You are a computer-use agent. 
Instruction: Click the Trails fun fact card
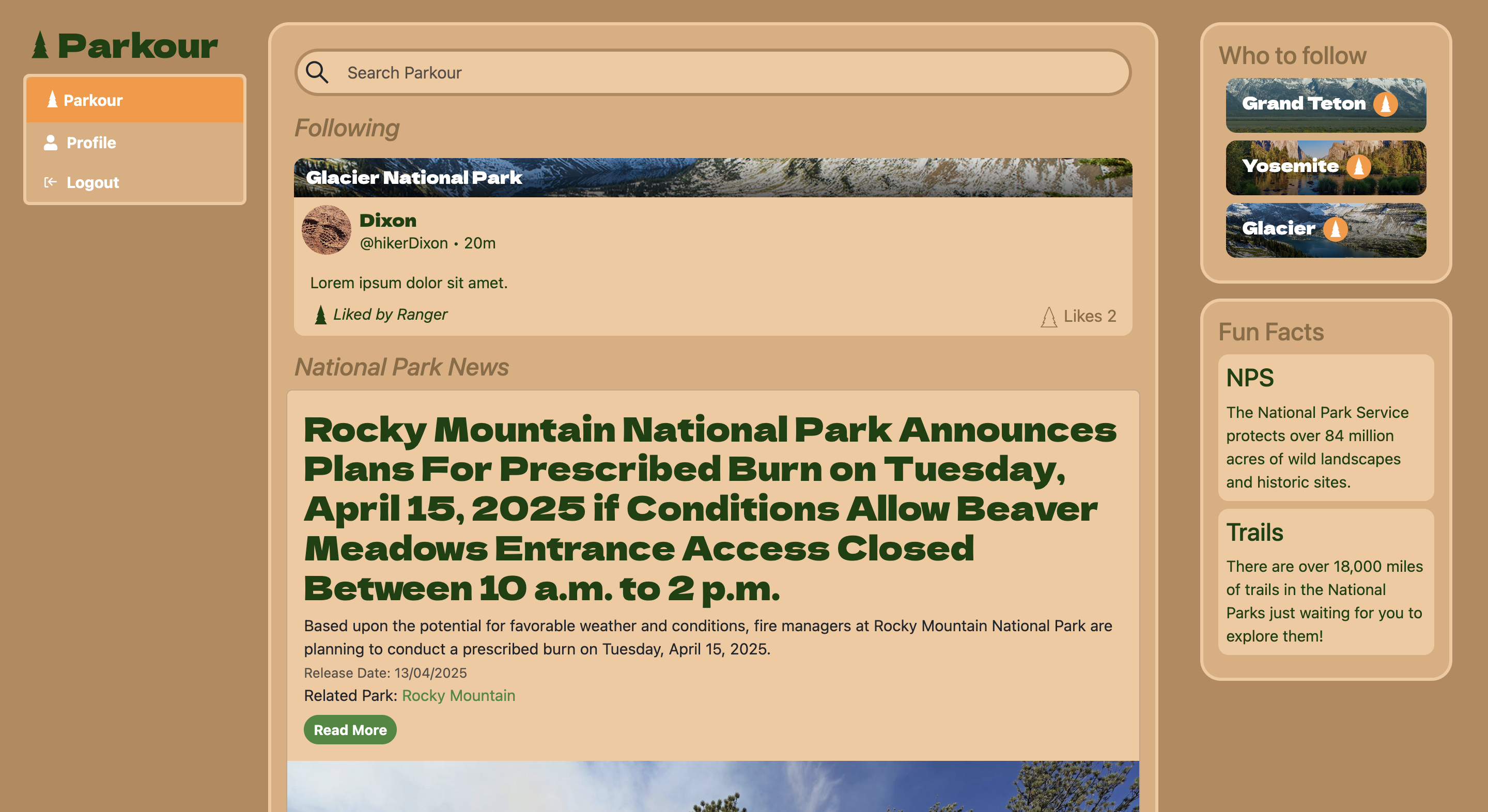click(1326, 582)
